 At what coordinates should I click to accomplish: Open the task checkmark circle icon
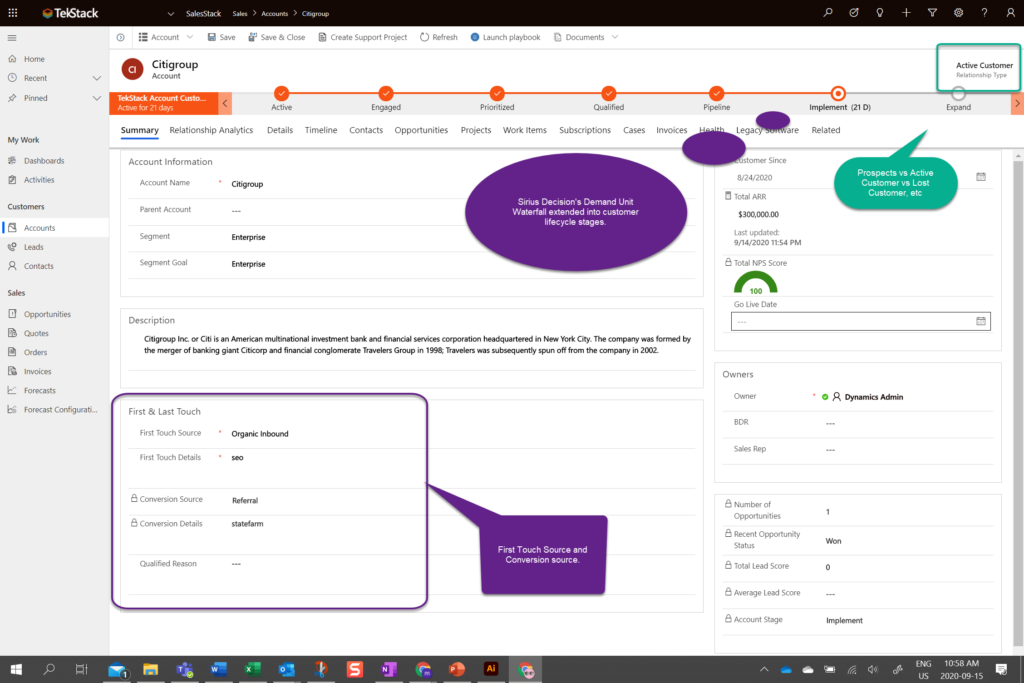[x=854, y=12]
